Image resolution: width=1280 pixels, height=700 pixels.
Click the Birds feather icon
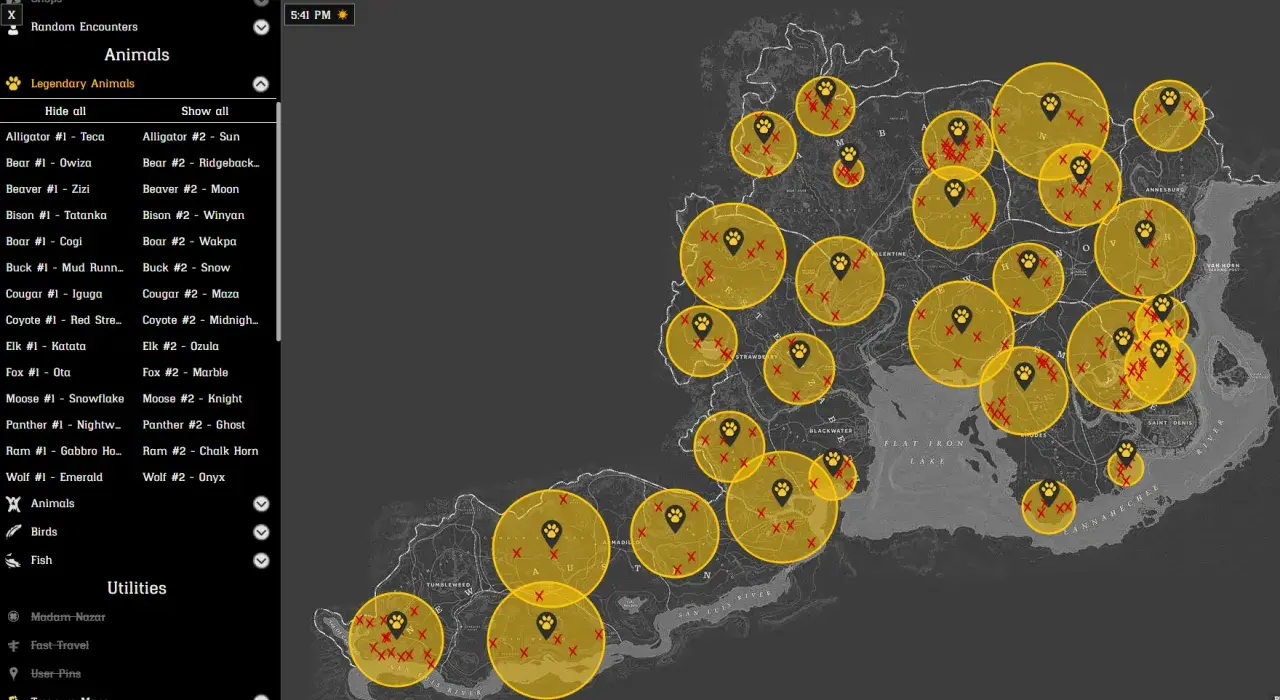[13, 532]
